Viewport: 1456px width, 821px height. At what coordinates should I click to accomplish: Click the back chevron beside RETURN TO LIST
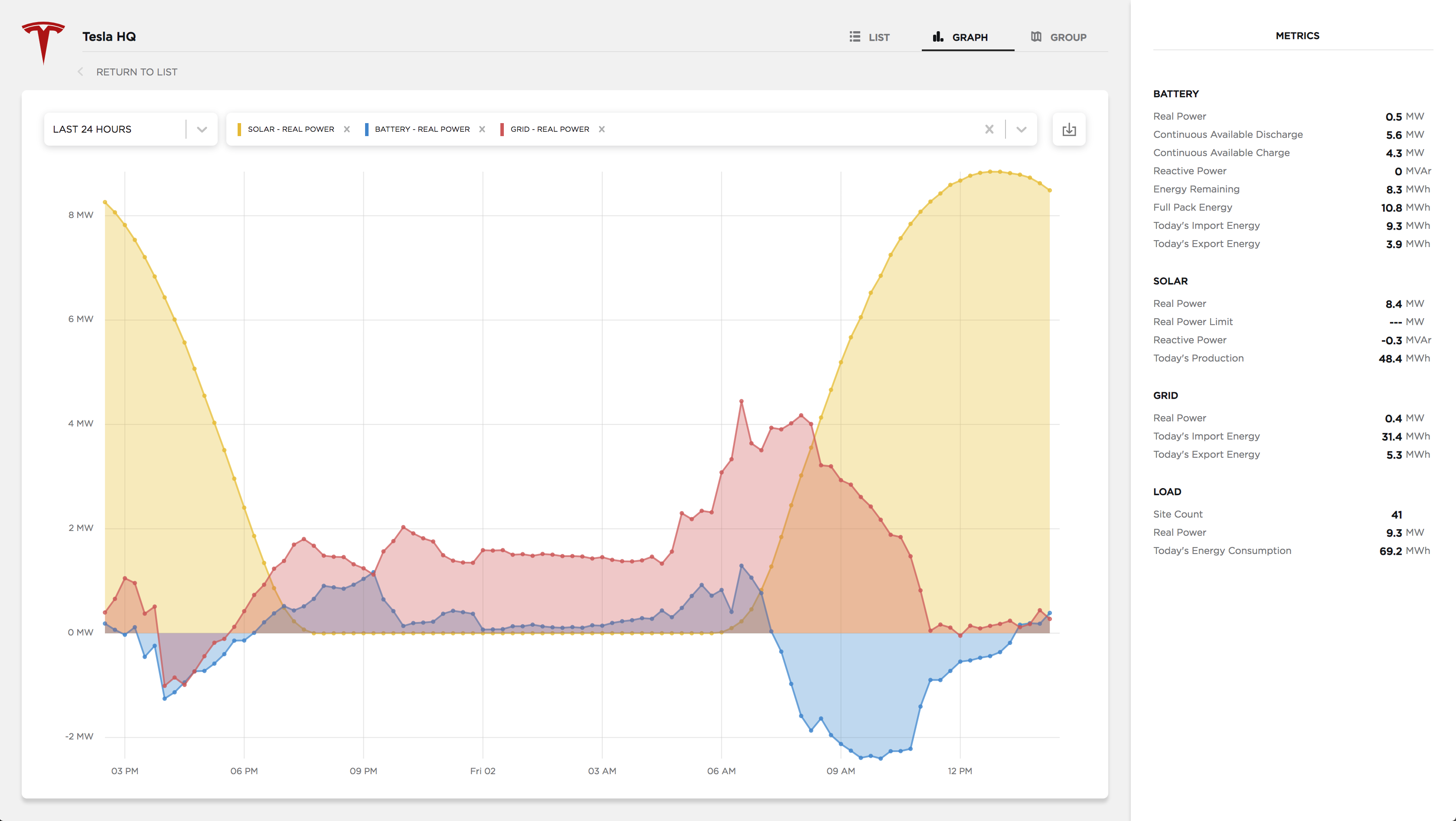pos(80,72)
